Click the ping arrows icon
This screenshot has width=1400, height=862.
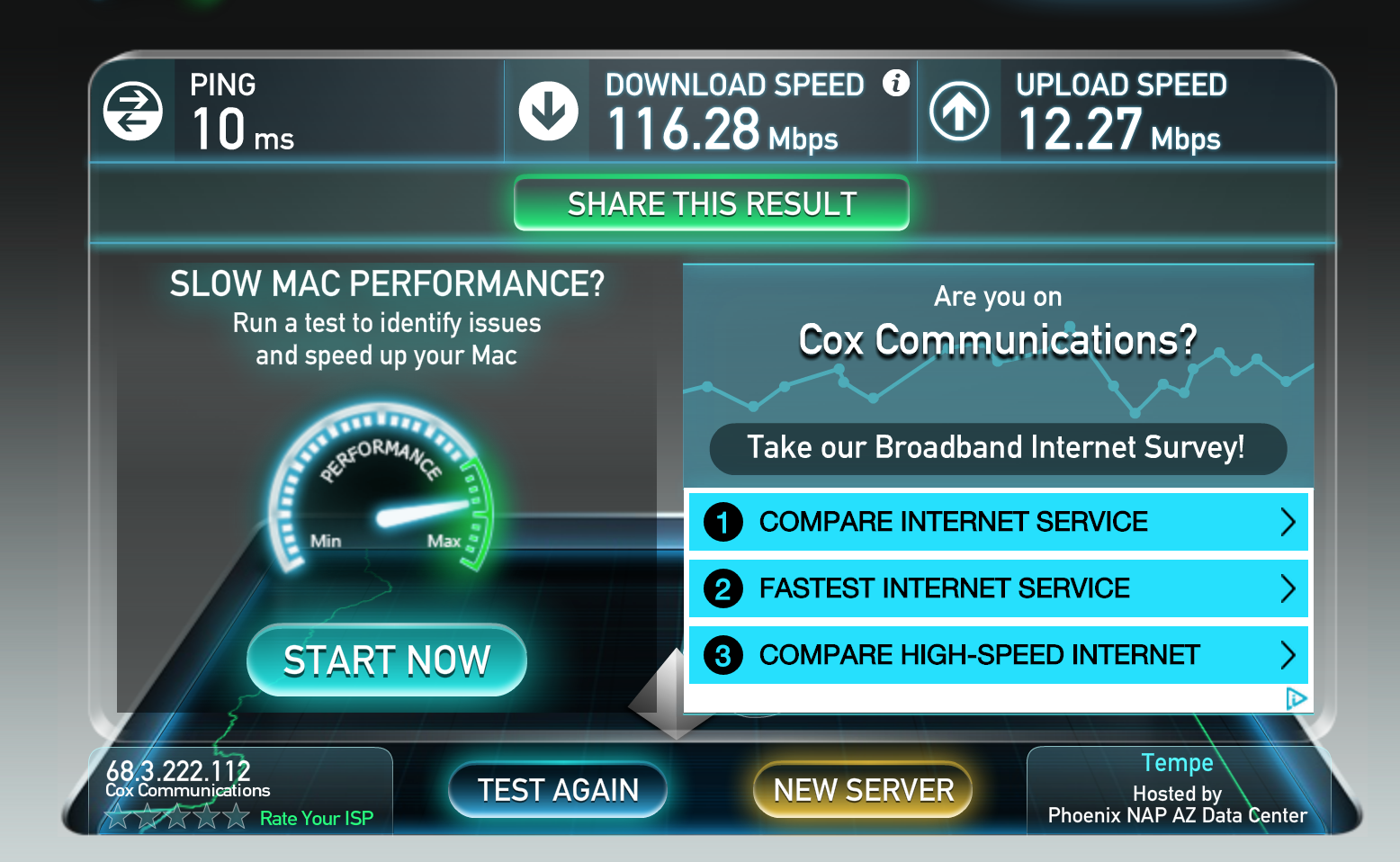pyautogui.click(x=133, y=112)
